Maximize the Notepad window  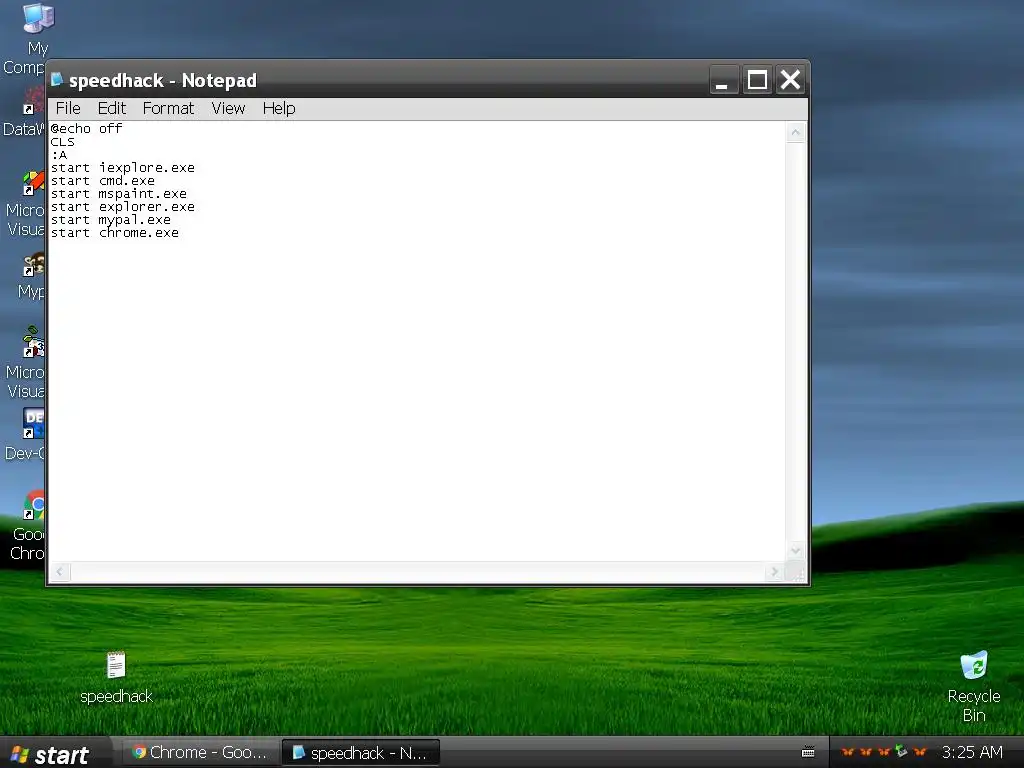tap(757, 80)
